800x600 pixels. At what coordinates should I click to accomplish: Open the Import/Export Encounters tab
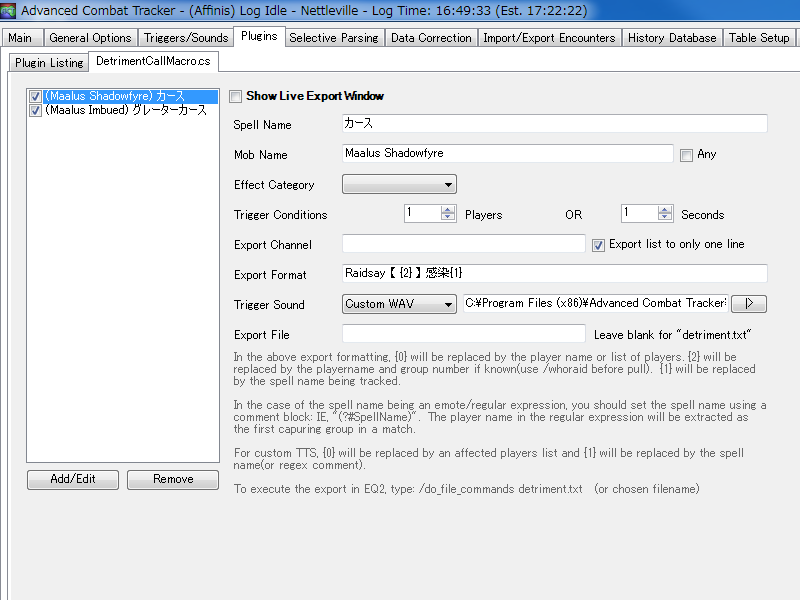[549, 38]
